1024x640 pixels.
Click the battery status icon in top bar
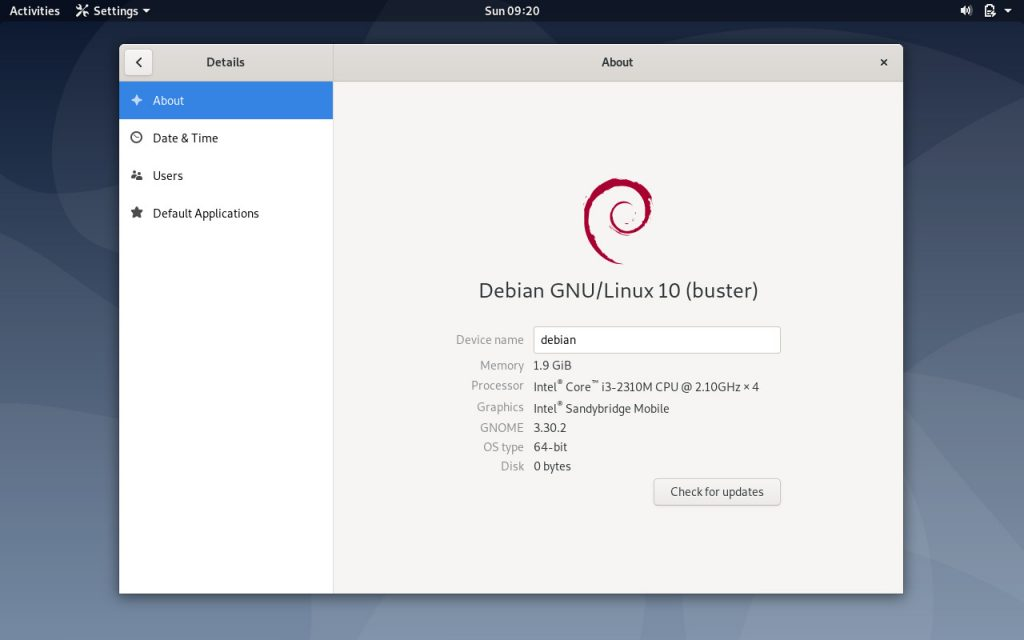pos(988,11)
